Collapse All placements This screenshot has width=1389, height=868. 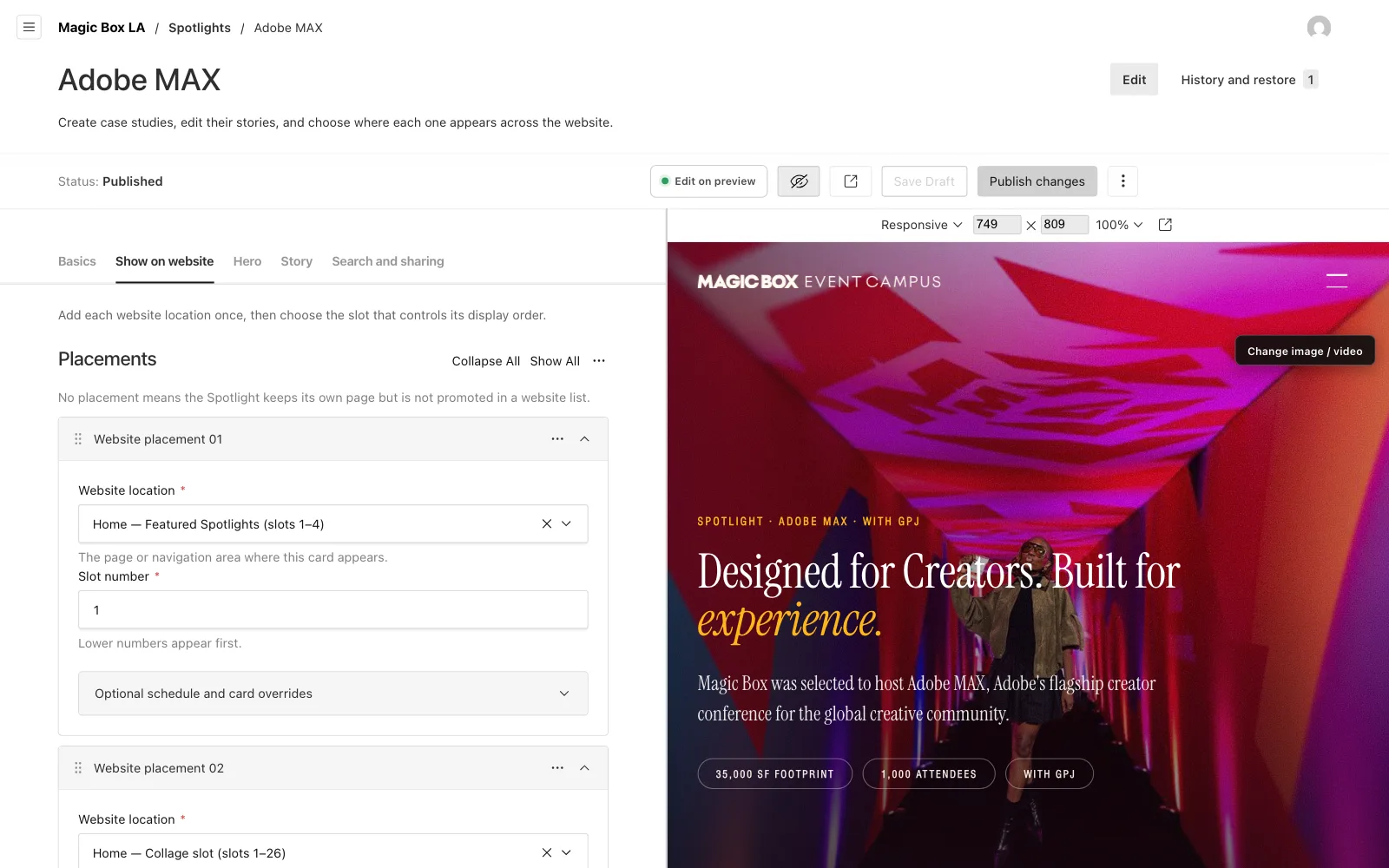point(486,361)
